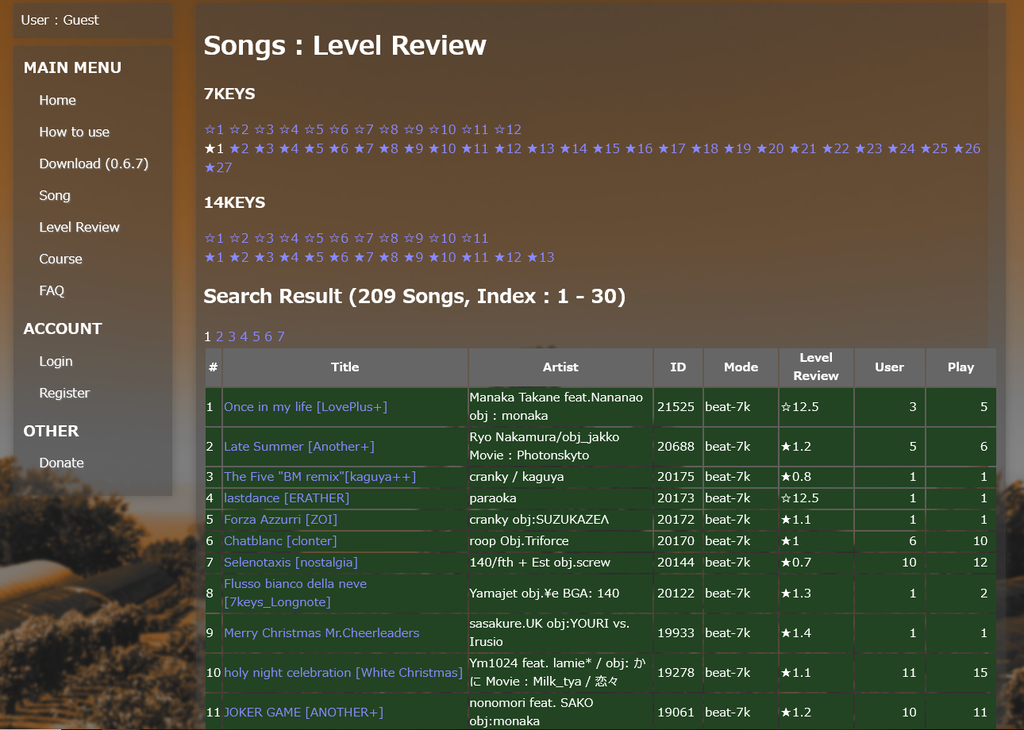1024x730 pixels.
Task: Click the Level Review column header
Action: click(x=816, y=367)
